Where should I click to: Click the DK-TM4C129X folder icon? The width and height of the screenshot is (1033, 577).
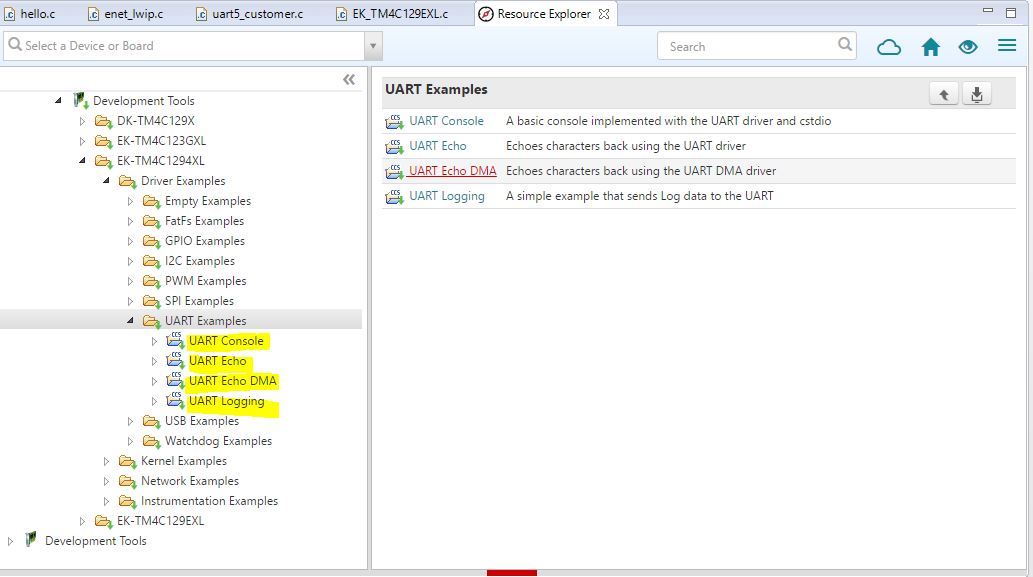(x=103, y=121)
